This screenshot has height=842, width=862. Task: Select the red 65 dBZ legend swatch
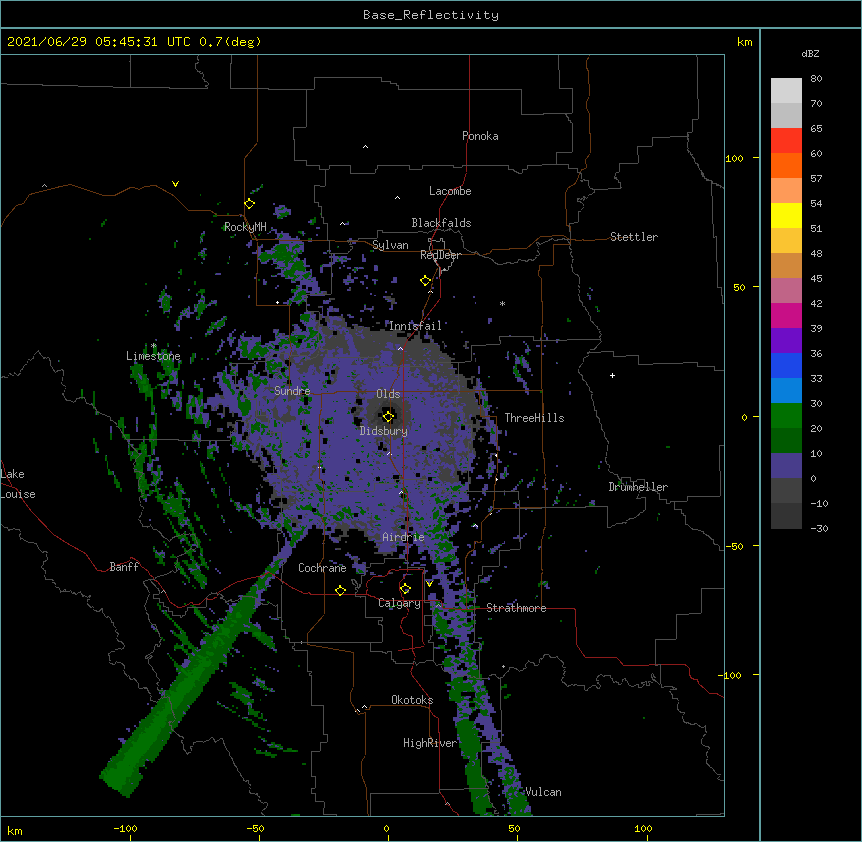[786, 140]
